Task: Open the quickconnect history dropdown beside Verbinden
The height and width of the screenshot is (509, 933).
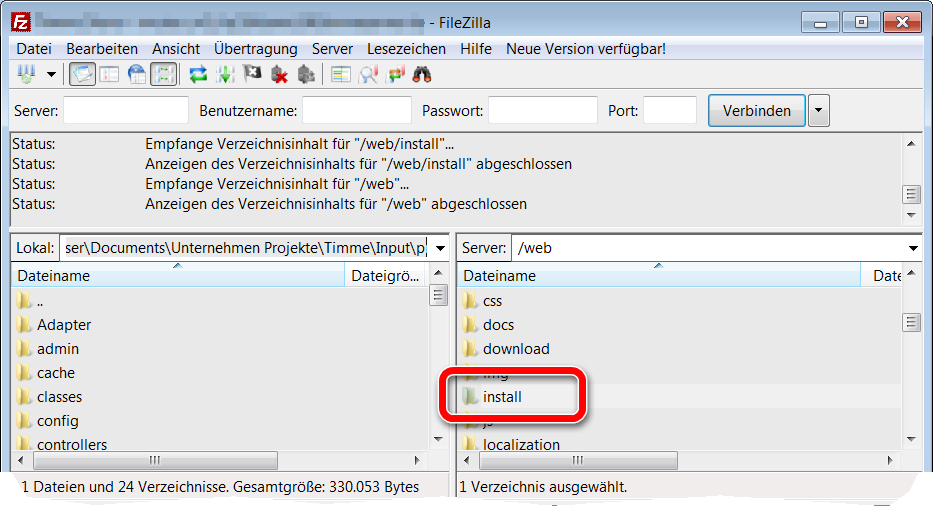Action: click(819, 111)
